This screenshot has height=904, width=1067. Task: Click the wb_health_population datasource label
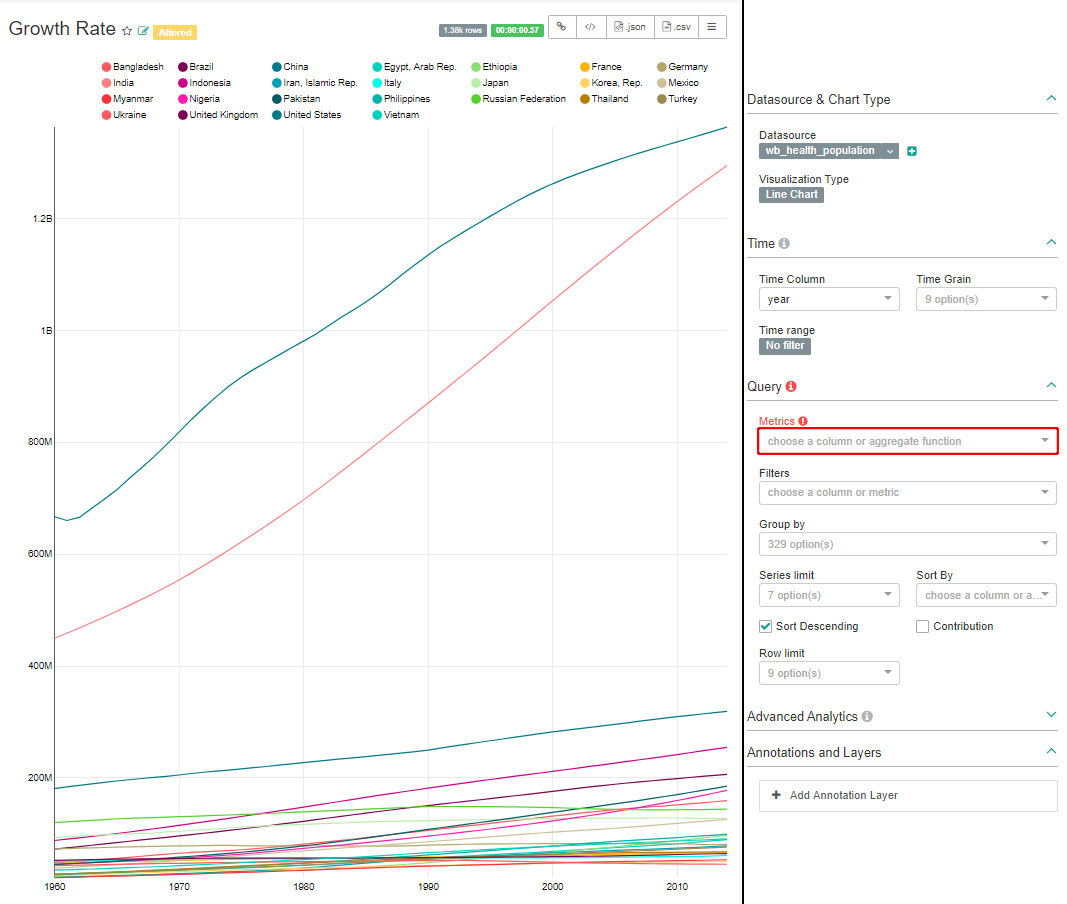(x=817, y=151)
